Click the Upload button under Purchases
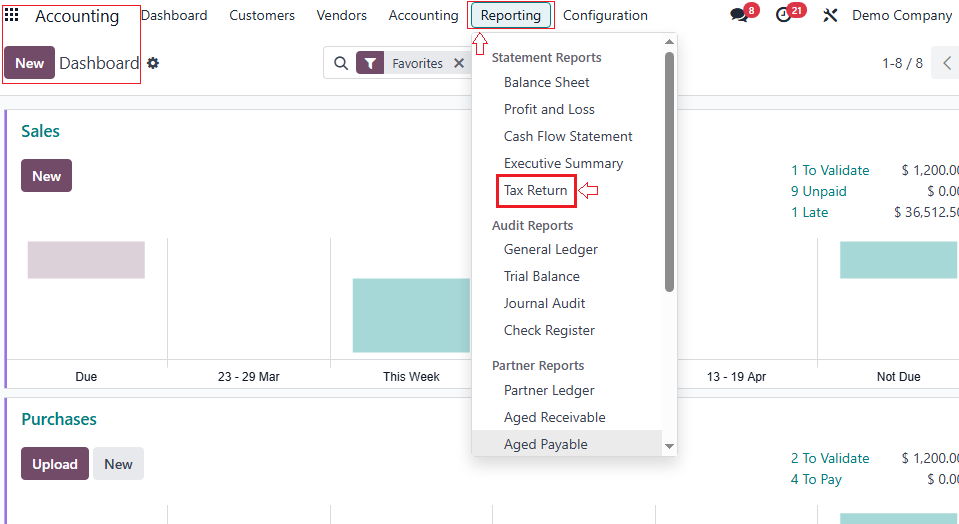Viewport: 959px width, 524px height. point(54,464)
